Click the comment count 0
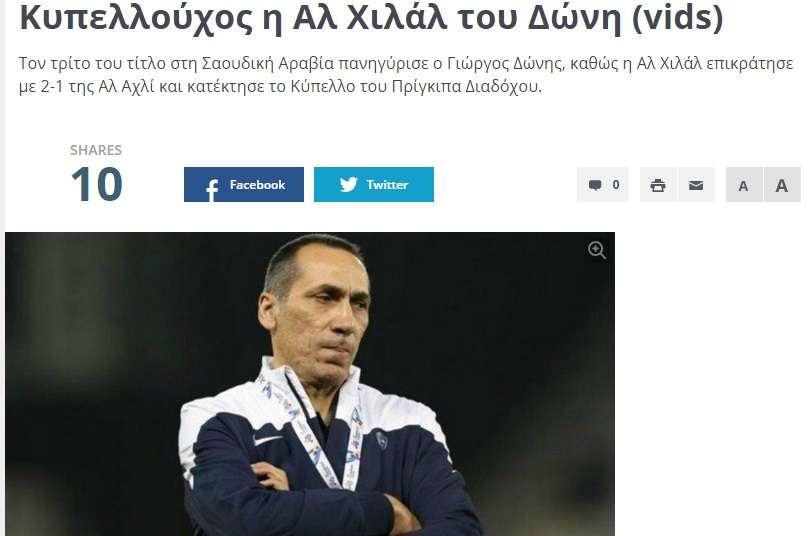 tap(616, 184)
